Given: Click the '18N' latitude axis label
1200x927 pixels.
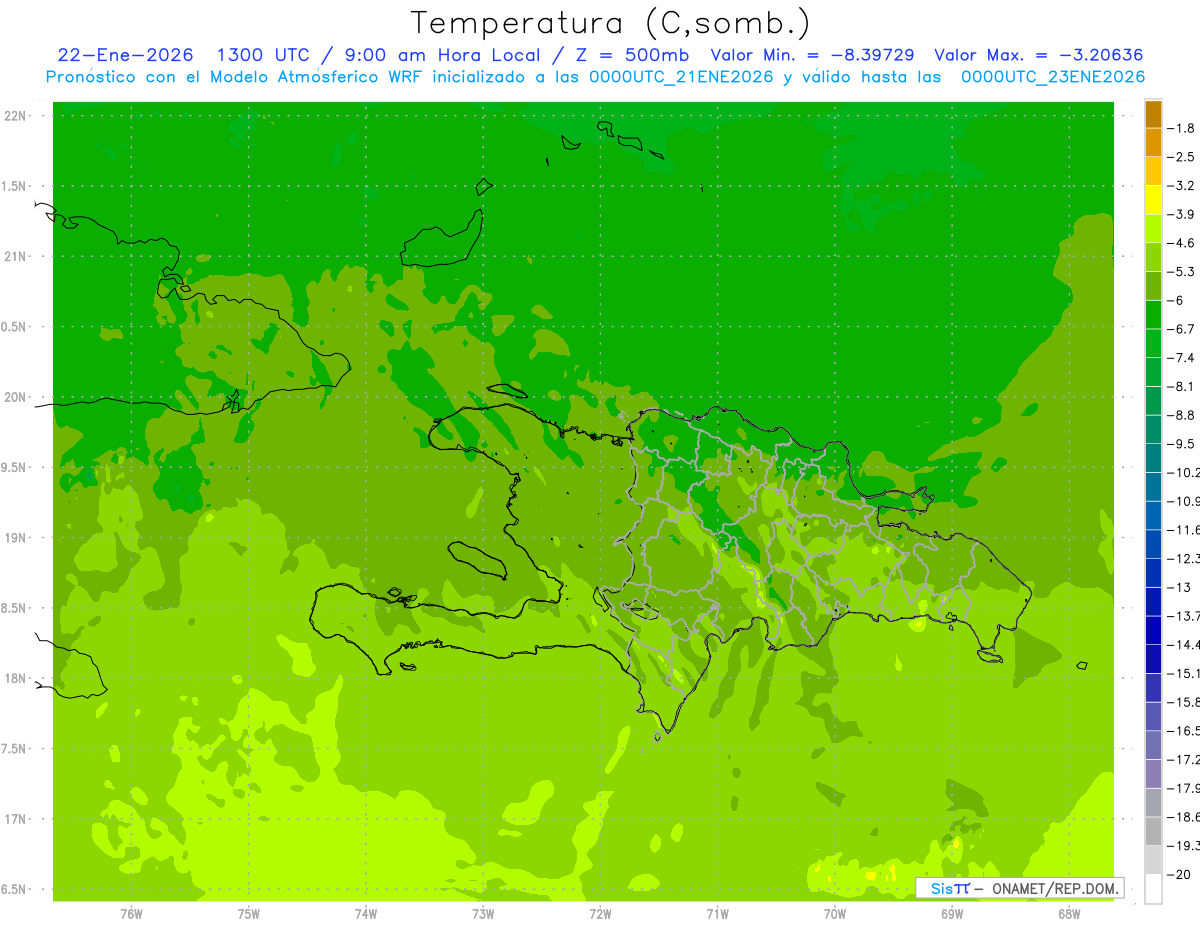Looking at the screenshot, I should [15, 678].
